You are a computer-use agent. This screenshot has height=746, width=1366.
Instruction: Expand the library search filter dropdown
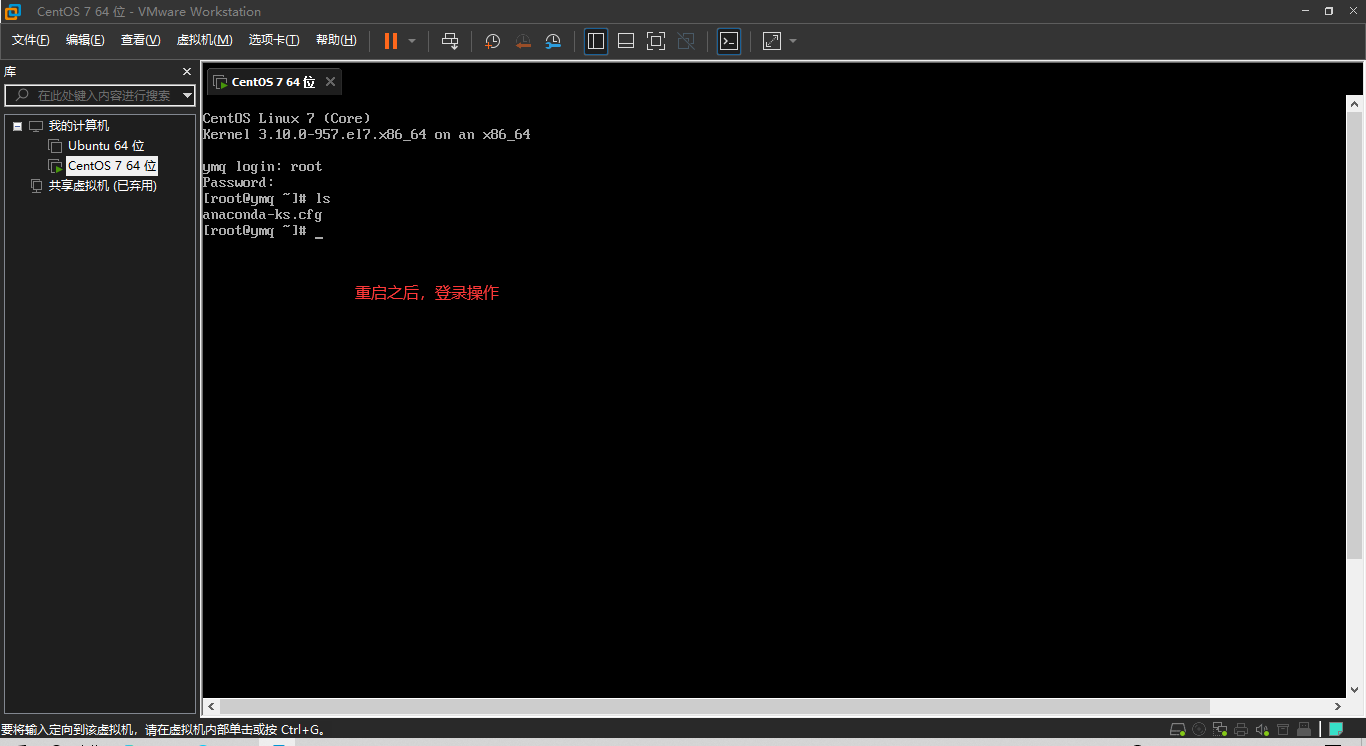pos(187,95)
